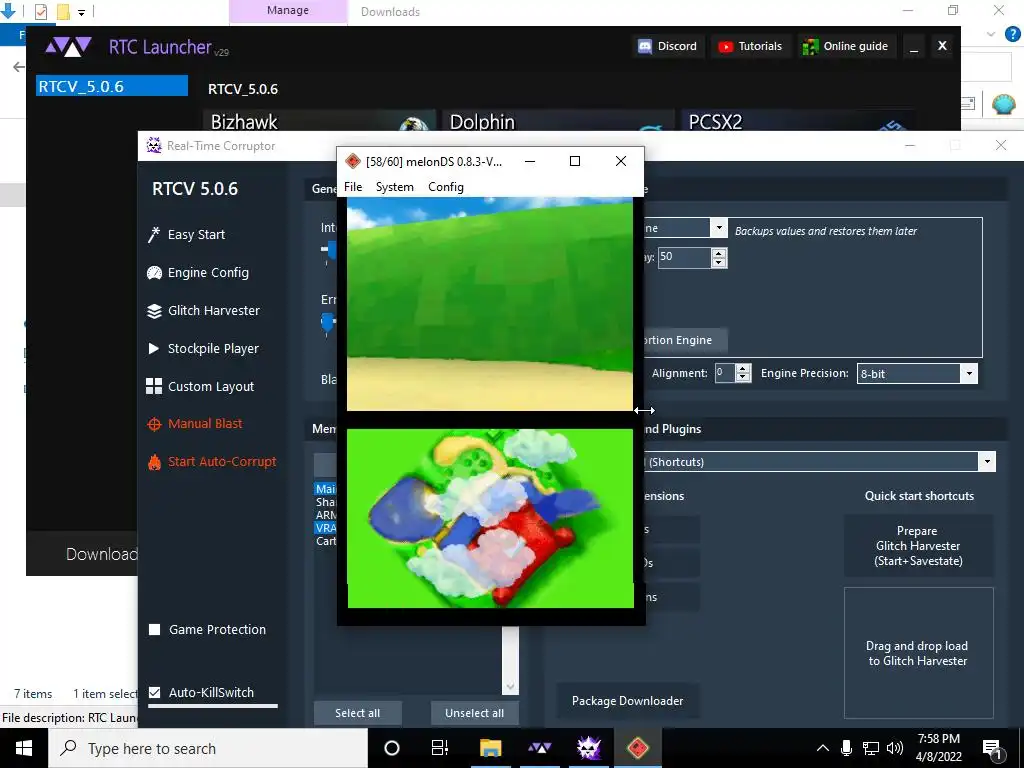The image size is (1024, 768).
Task: Click Custom Layout grid icon
Action: pos(154,386)
